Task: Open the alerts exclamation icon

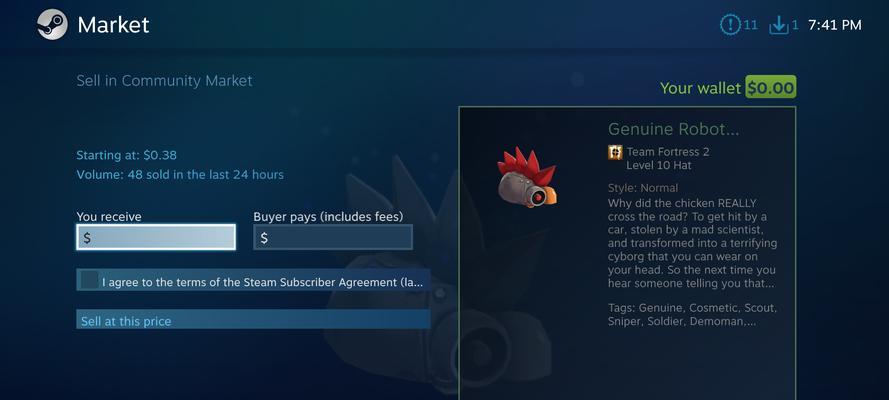Action: (730, 25)
